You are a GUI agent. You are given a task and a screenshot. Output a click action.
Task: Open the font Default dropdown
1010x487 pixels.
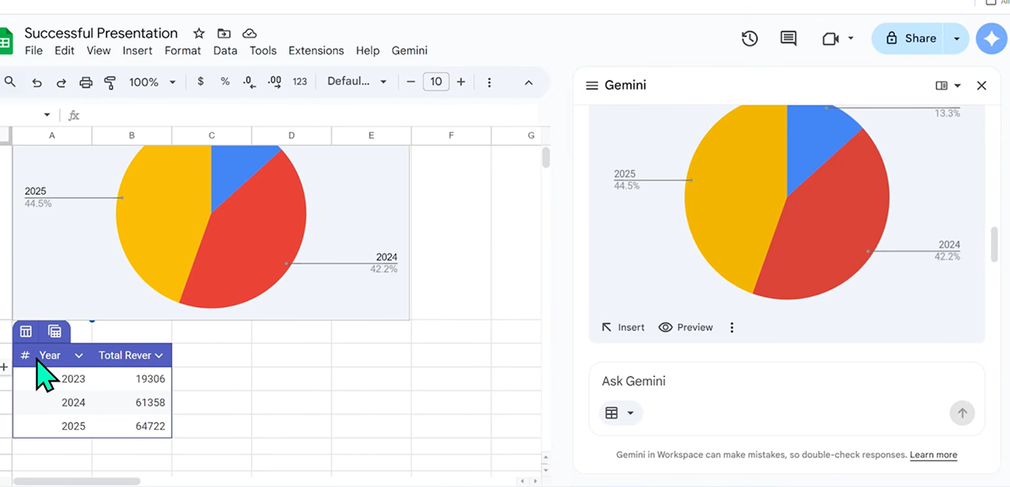point(383,82)
